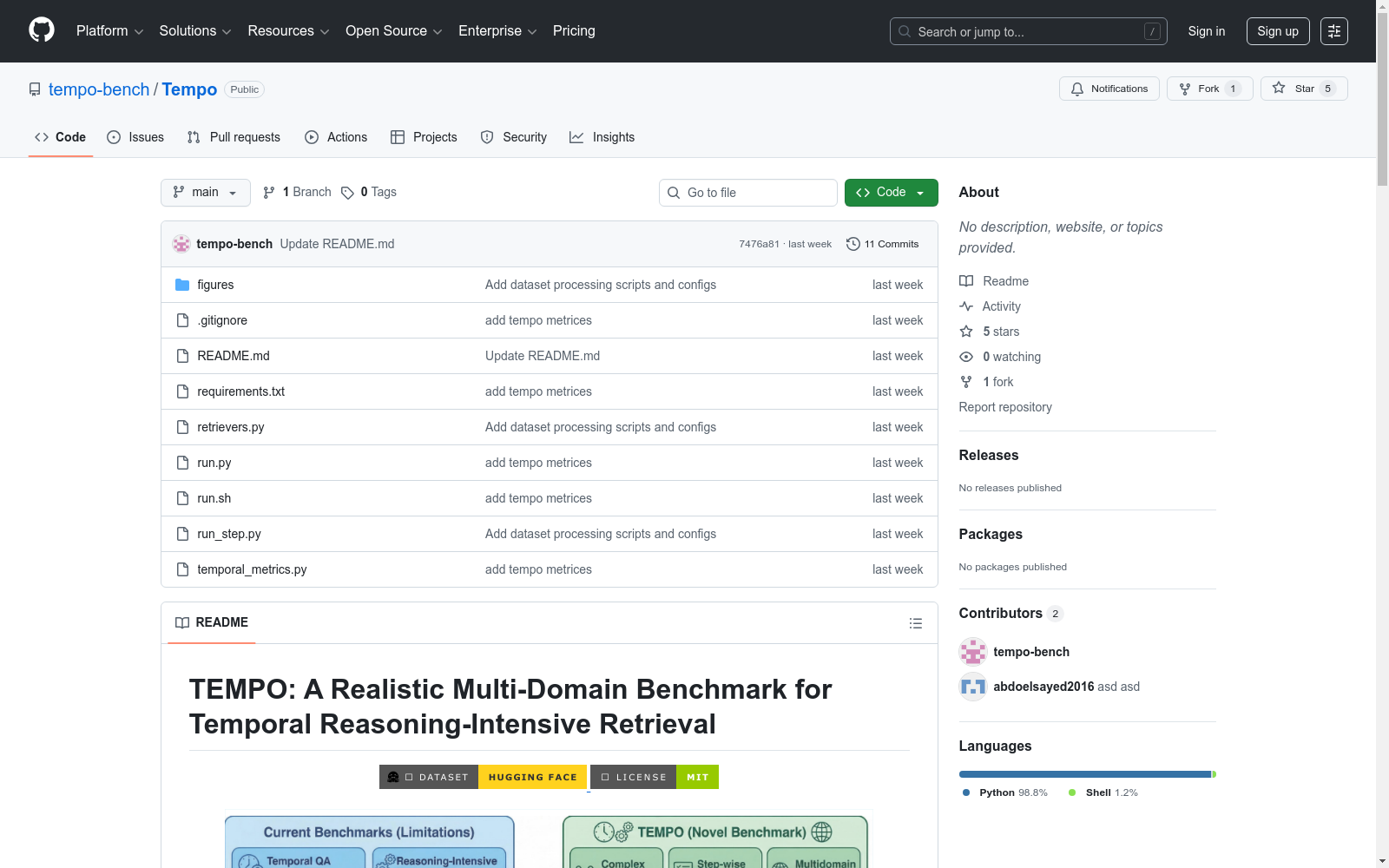Viewport: 1389px width, 868px height.
Task: Click the Python 98.8% language legend
Action: click(x=1005, y=792)
